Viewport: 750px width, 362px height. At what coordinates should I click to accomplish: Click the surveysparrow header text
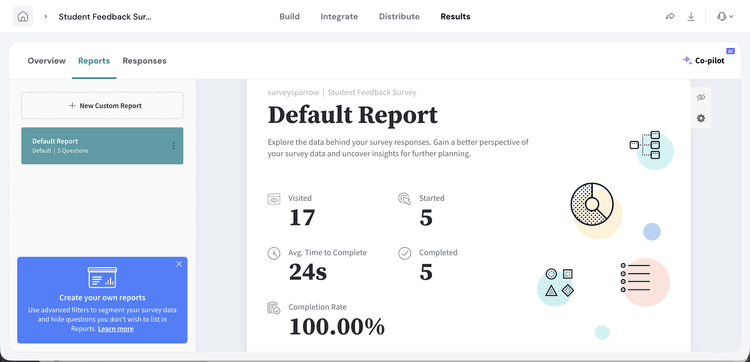point(293,93)
